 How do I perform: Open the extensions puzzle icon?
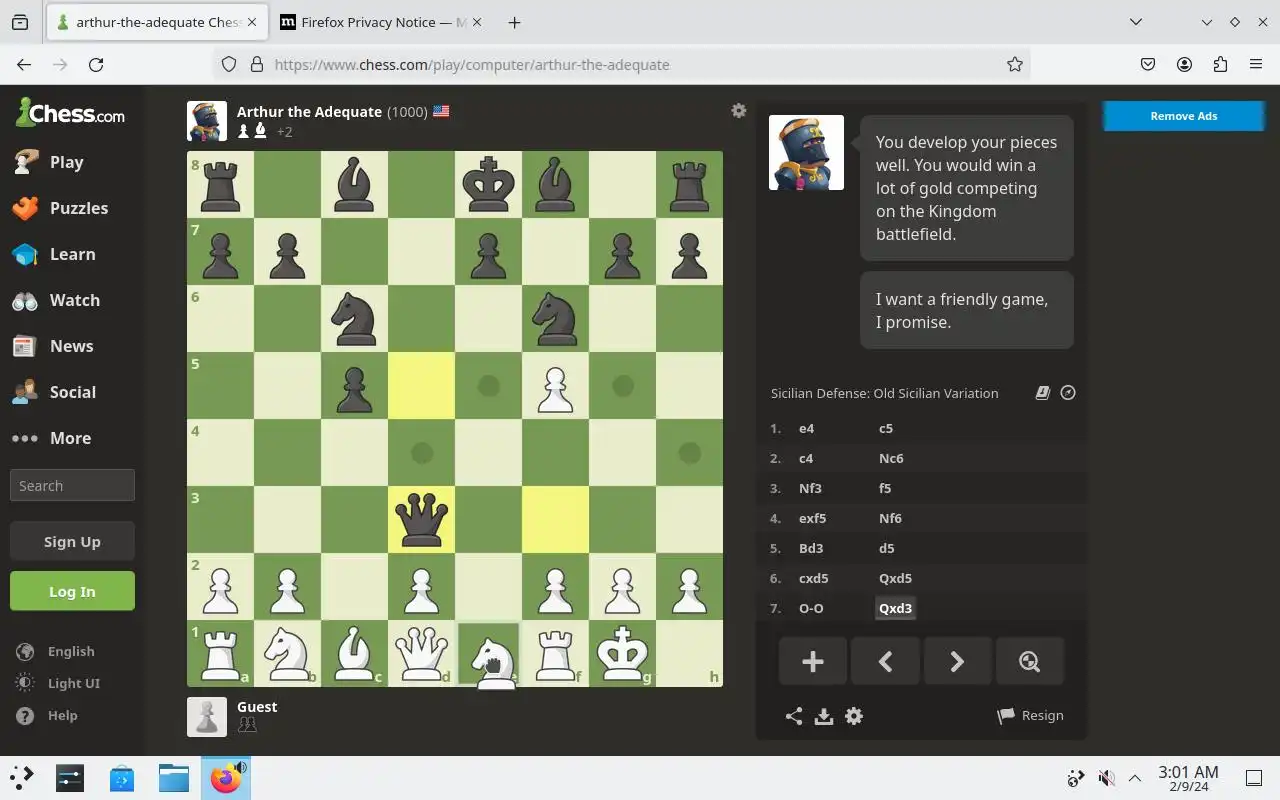tap(1220, 64)
